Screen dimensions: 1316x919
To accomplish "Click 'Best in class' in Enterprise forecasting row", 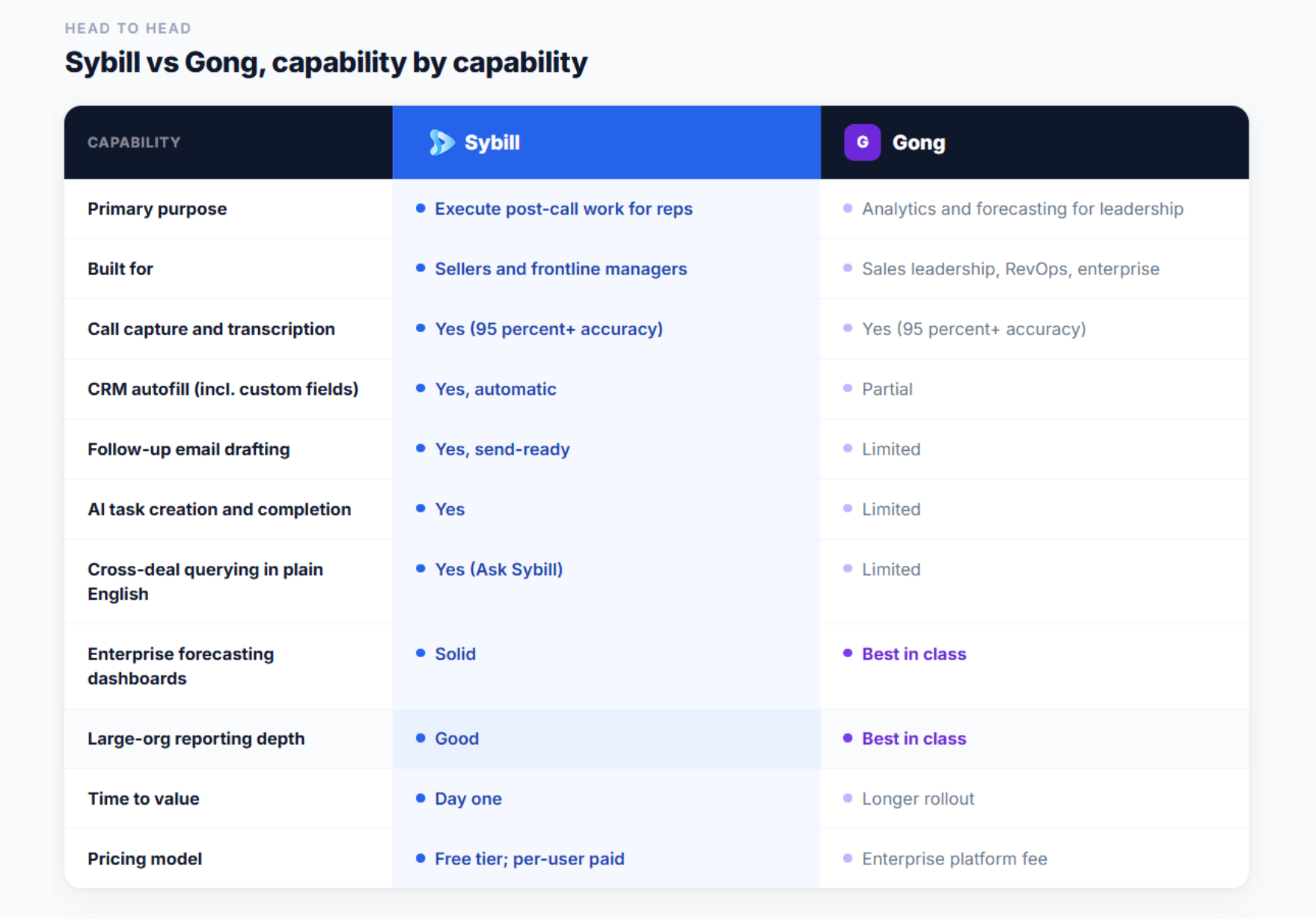I will click(913, 654).
